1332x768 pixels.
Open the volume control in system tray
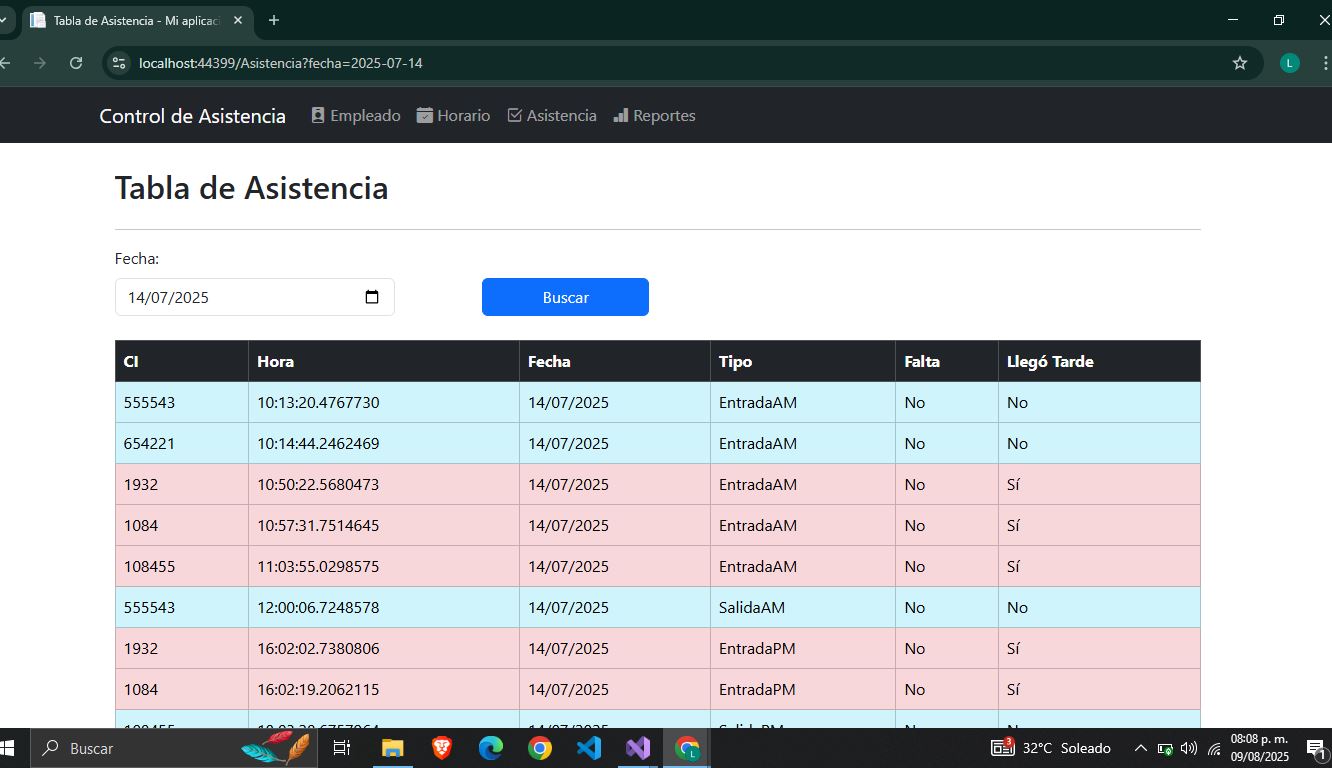(x=1189, y=748)
